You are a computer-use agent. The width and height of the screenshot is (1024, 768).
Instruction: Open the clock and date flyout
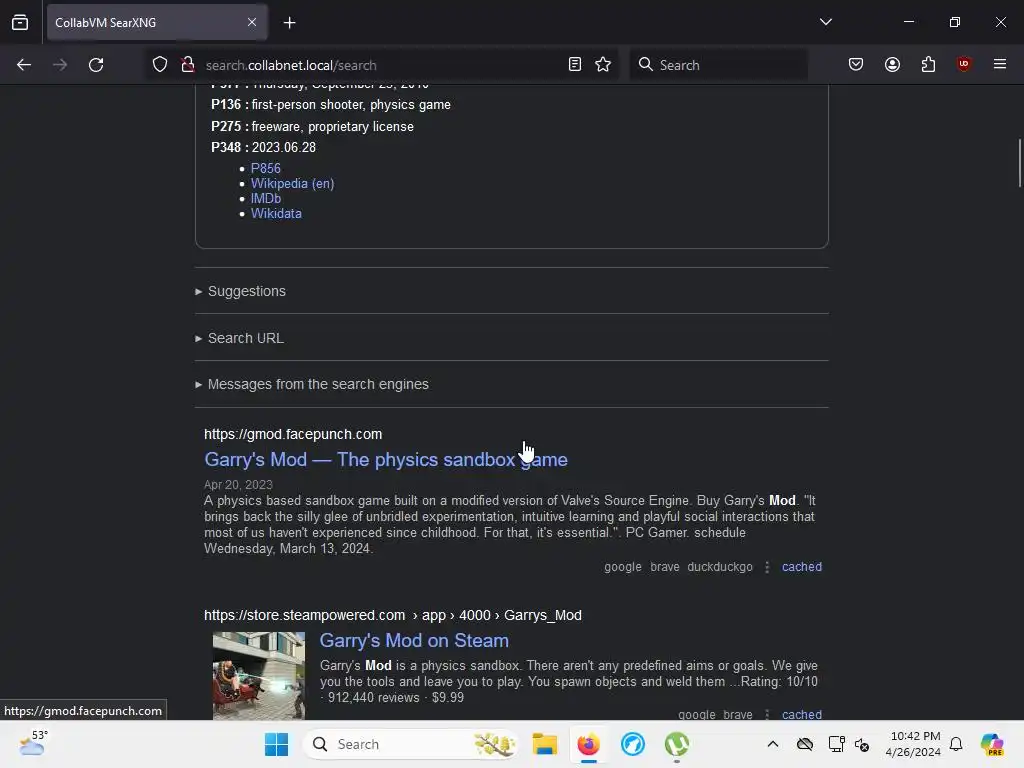tap(913, 744)
